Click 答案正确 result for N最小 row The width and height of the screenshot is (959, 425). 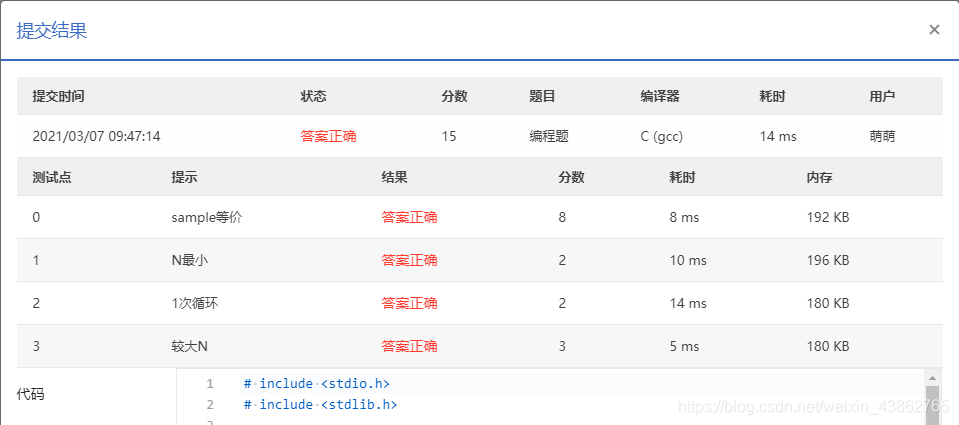(409, 261)
